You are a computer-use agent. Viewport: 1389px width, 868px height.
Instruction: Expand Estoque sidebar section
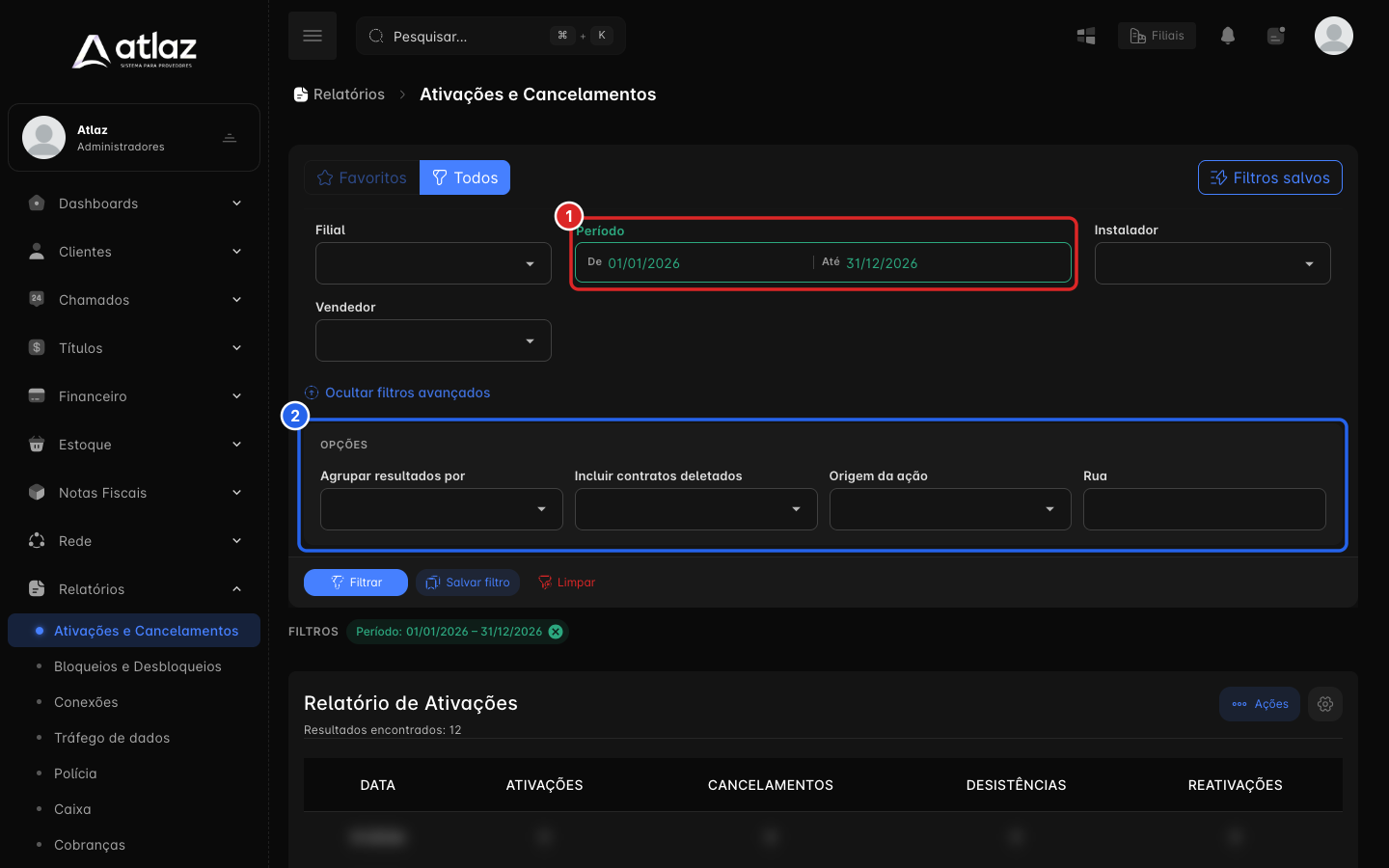[x=134, y=445]
